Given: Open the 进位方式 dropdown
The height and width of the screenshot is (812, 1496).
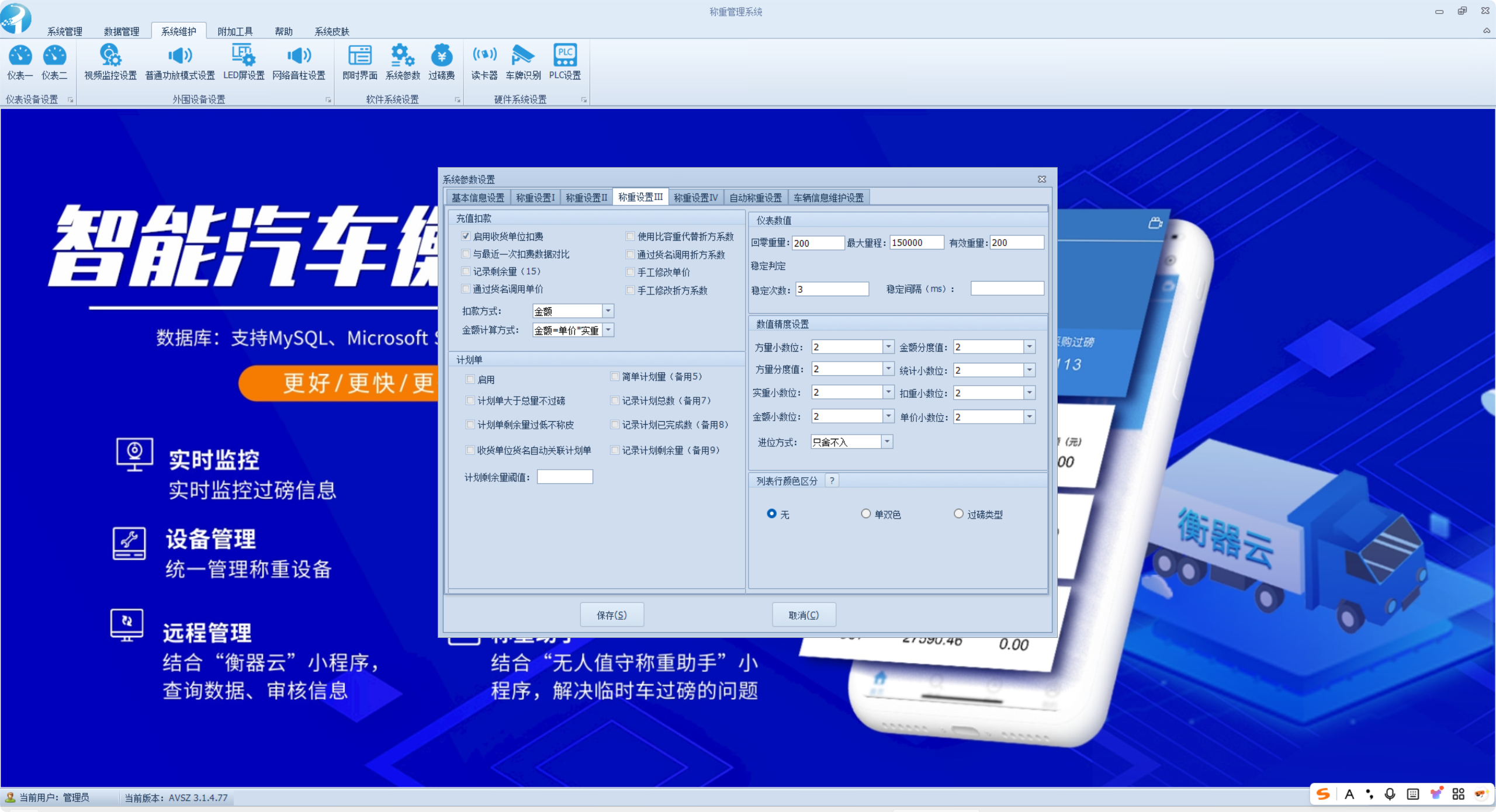Looking at the screenshot, I should point(887,442).
